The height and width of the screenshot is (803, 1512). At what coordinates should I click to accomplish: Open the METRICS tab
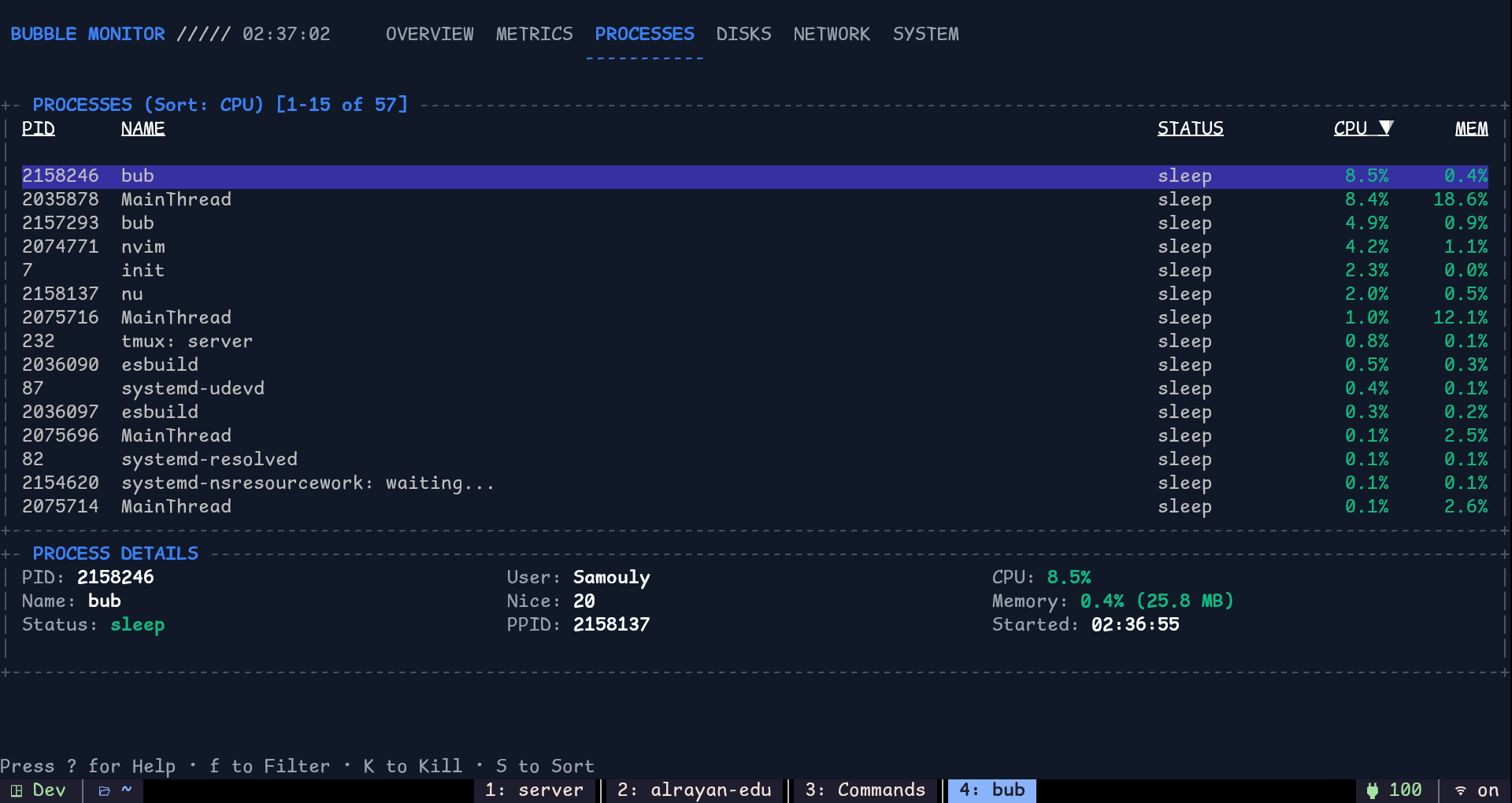[x=534, y=34]
